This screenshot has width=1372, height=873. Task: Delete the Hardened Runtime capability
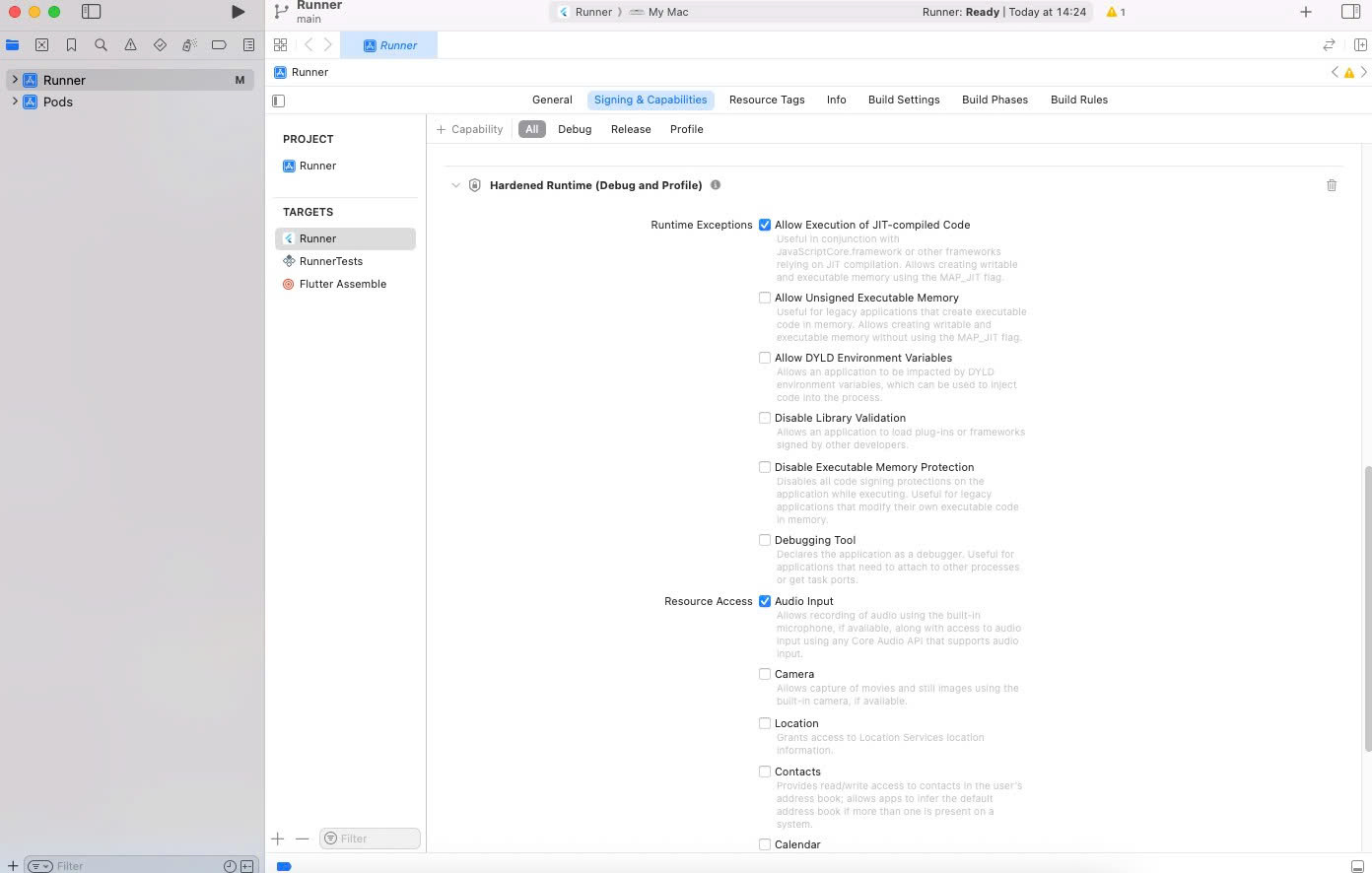coord(1332,185)
